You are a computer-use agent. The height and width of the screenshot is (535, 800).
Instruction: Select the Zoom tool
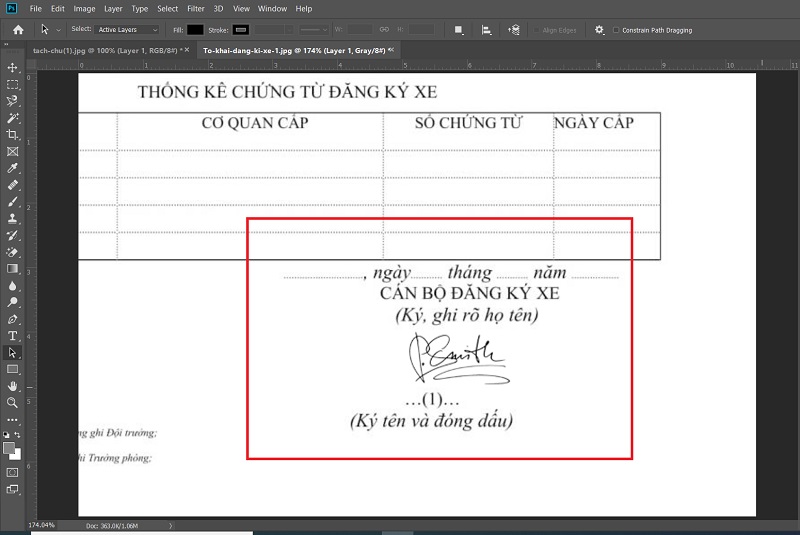(x=12, y=403)
